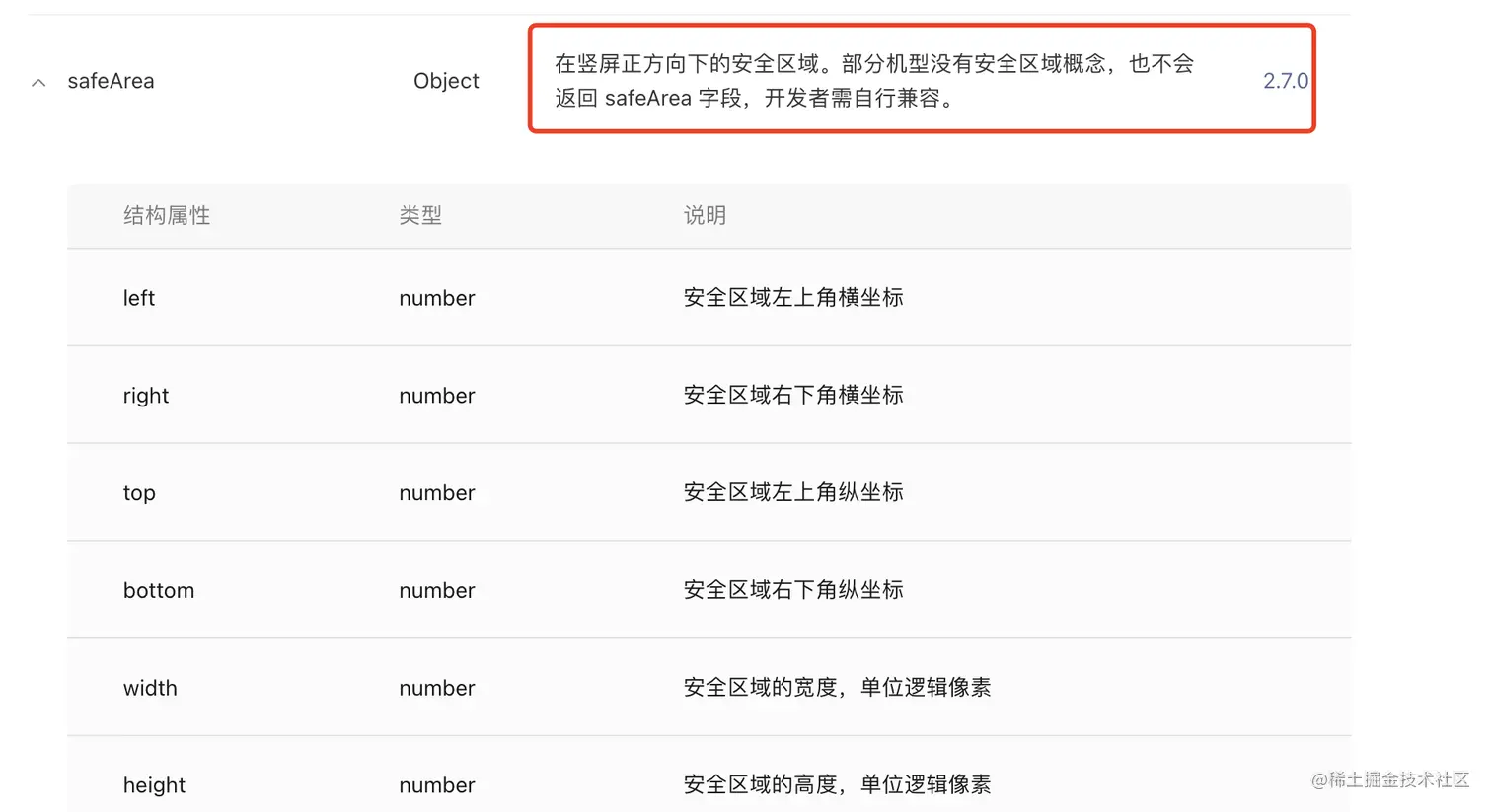Open the 2.7.0 version link
The width and height of the screenshot is (1492, 812).
1286,81
